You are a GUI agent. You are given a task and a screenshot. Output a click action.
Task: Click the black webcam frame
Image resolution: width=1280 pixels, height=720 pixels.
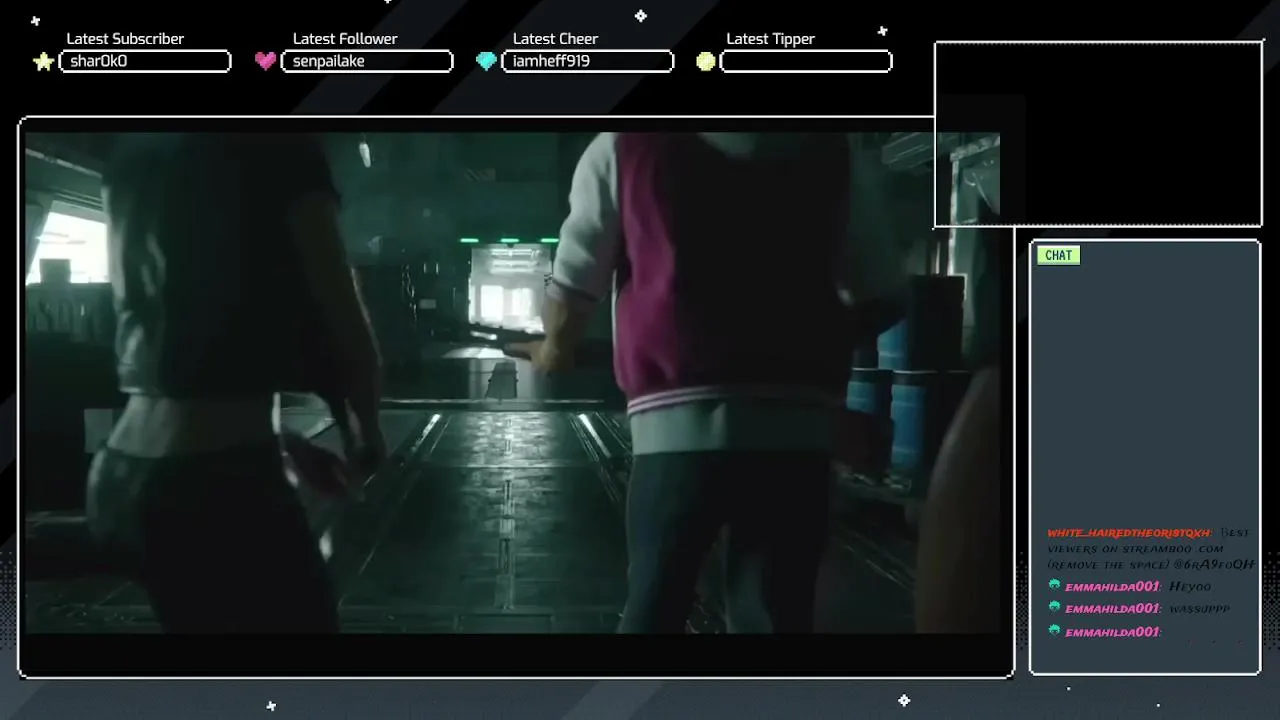tap(1098, 135)
